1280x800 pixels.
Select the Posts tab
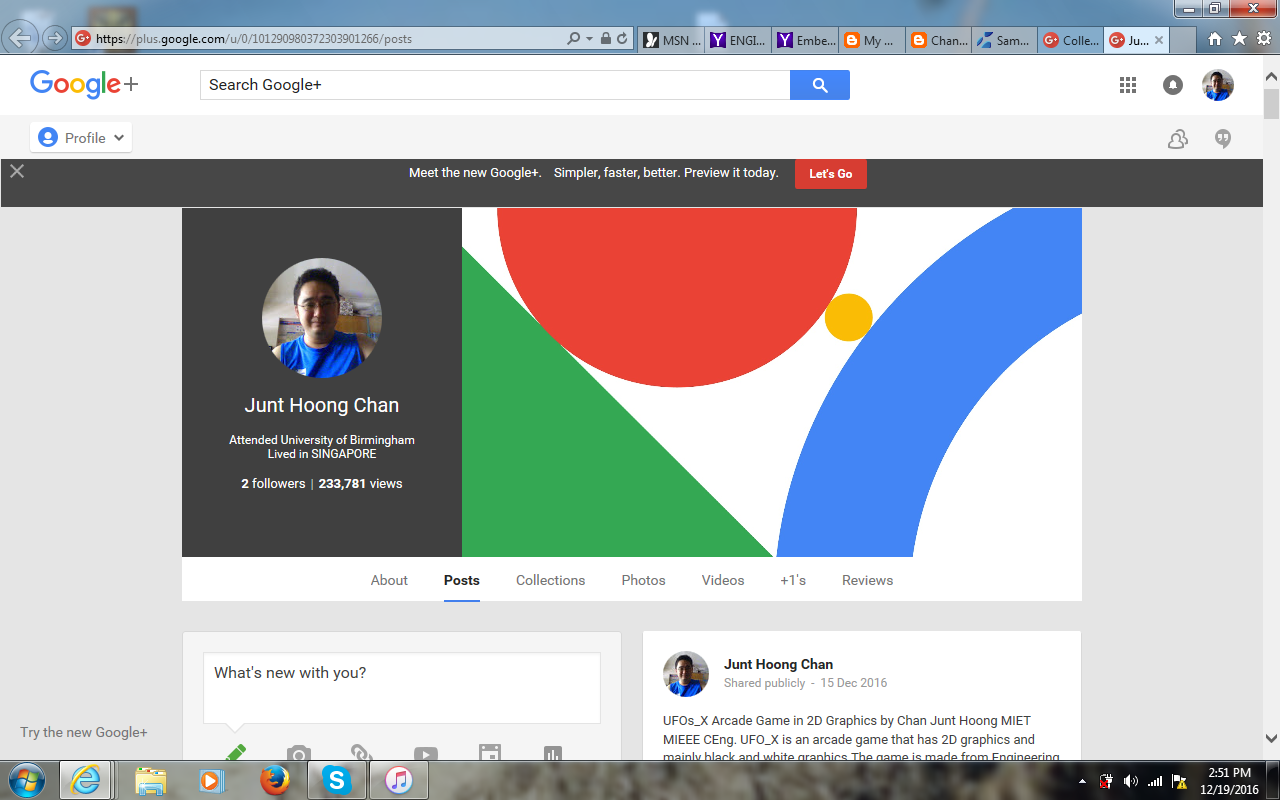[462, 580]
